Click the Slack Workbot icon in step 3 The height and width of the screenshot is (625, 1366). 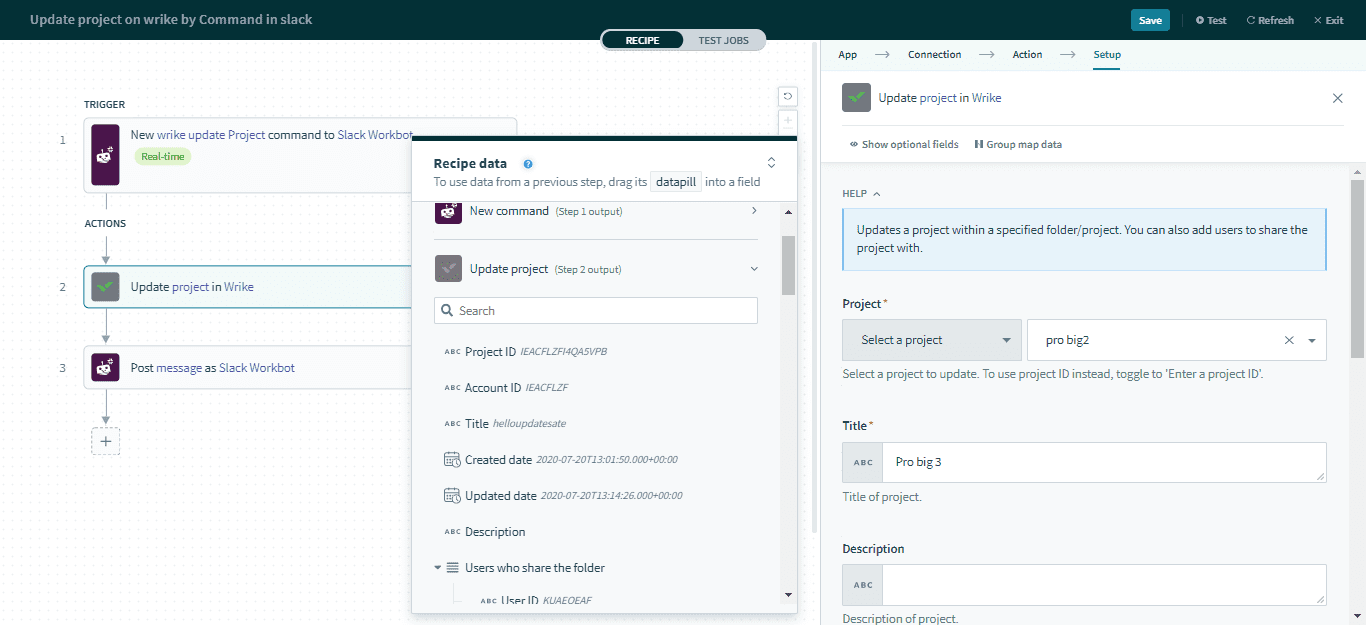point(105,368)
